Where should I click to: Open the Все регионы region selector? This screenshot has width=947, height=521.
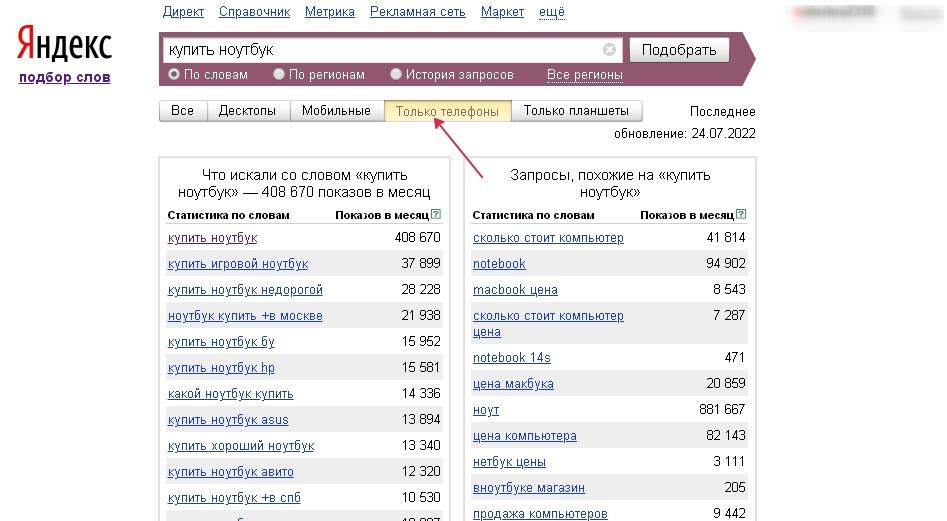[584, 75]
